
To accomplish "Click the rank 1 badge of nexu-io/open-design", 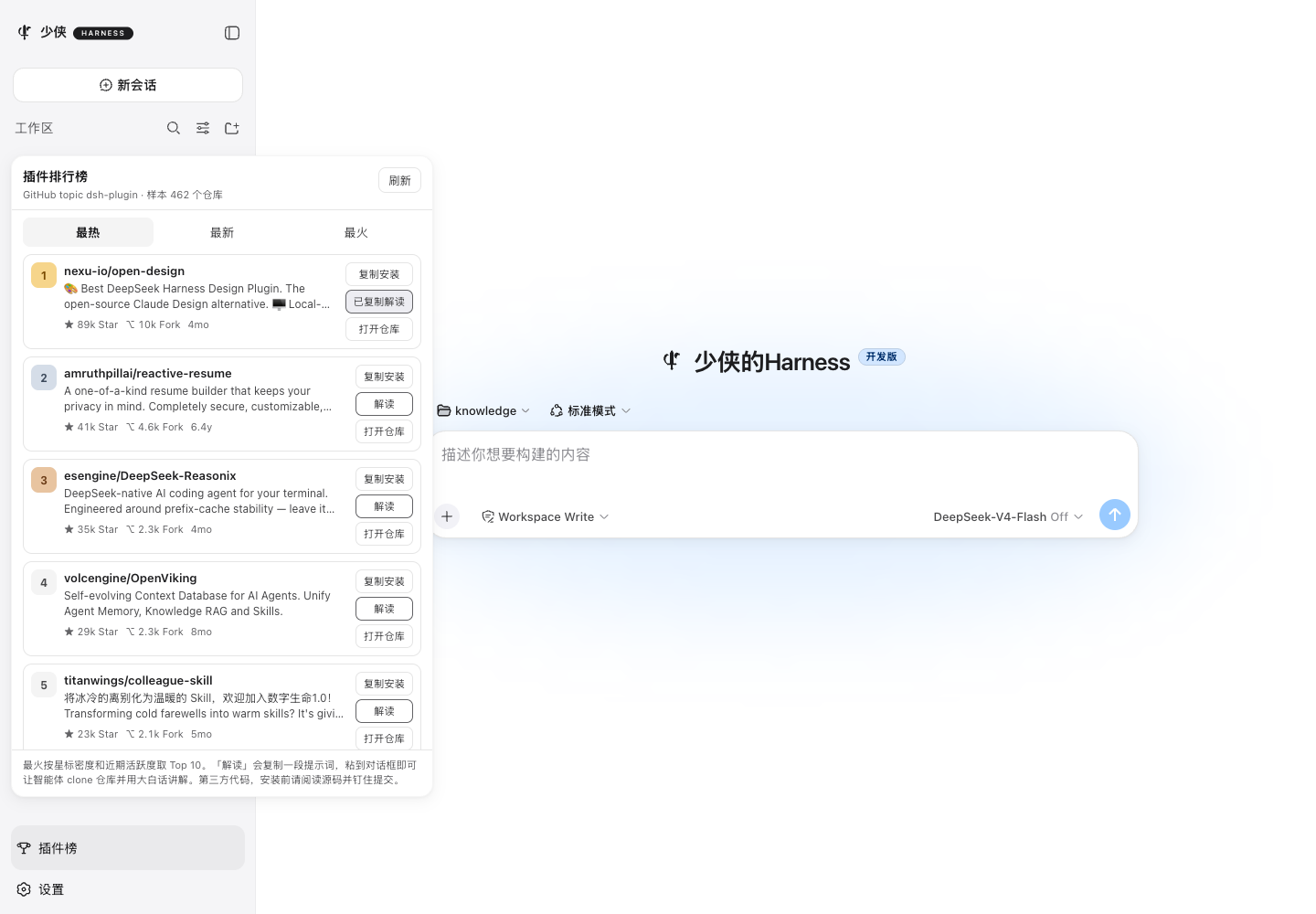I will coord(44,275).
